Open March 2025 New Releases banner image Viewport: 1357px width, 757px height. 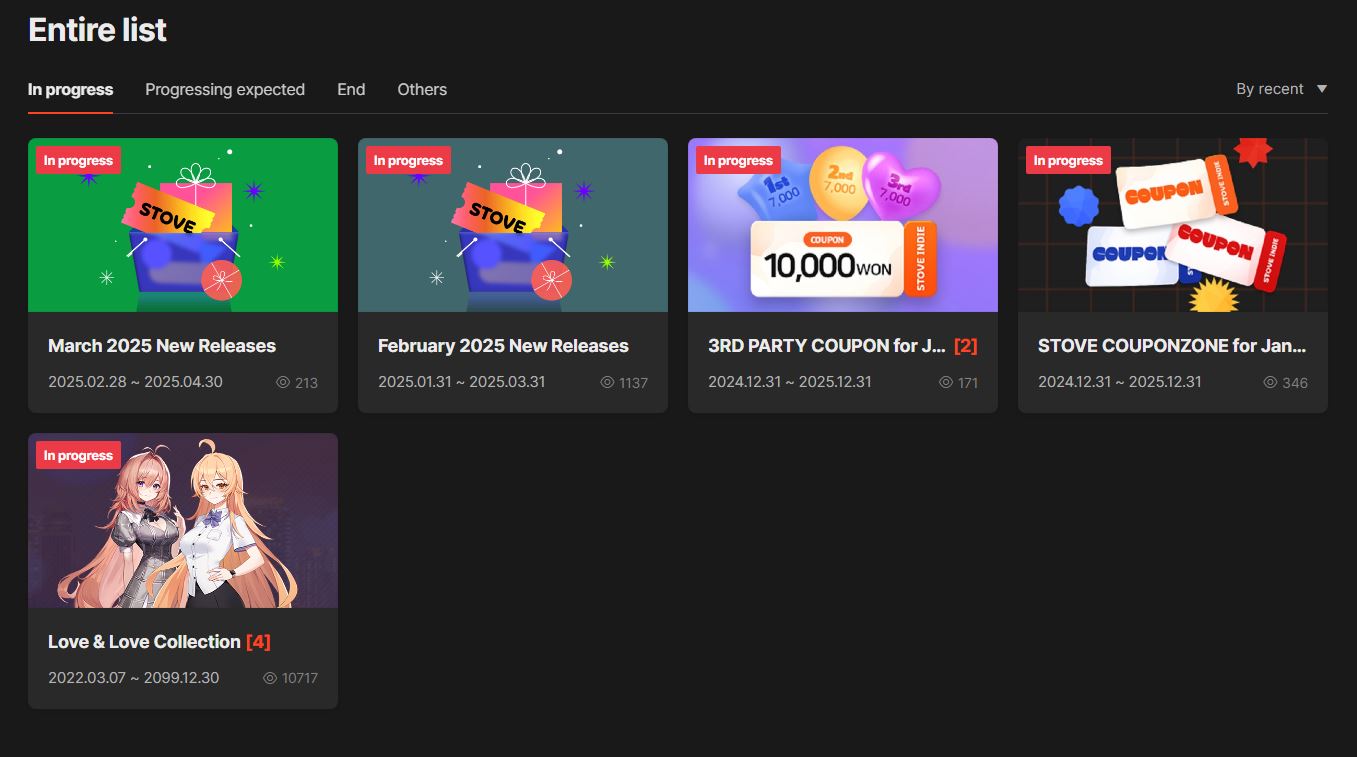tap(183, 225)
